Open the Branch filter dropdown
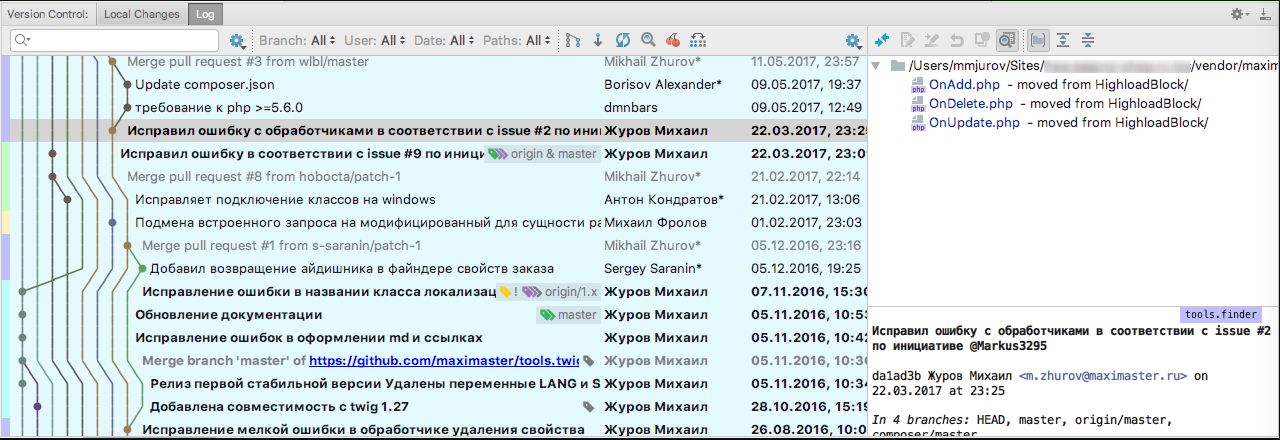Image resolution: width=1280 pixels, height=440 pixels. 297,40
